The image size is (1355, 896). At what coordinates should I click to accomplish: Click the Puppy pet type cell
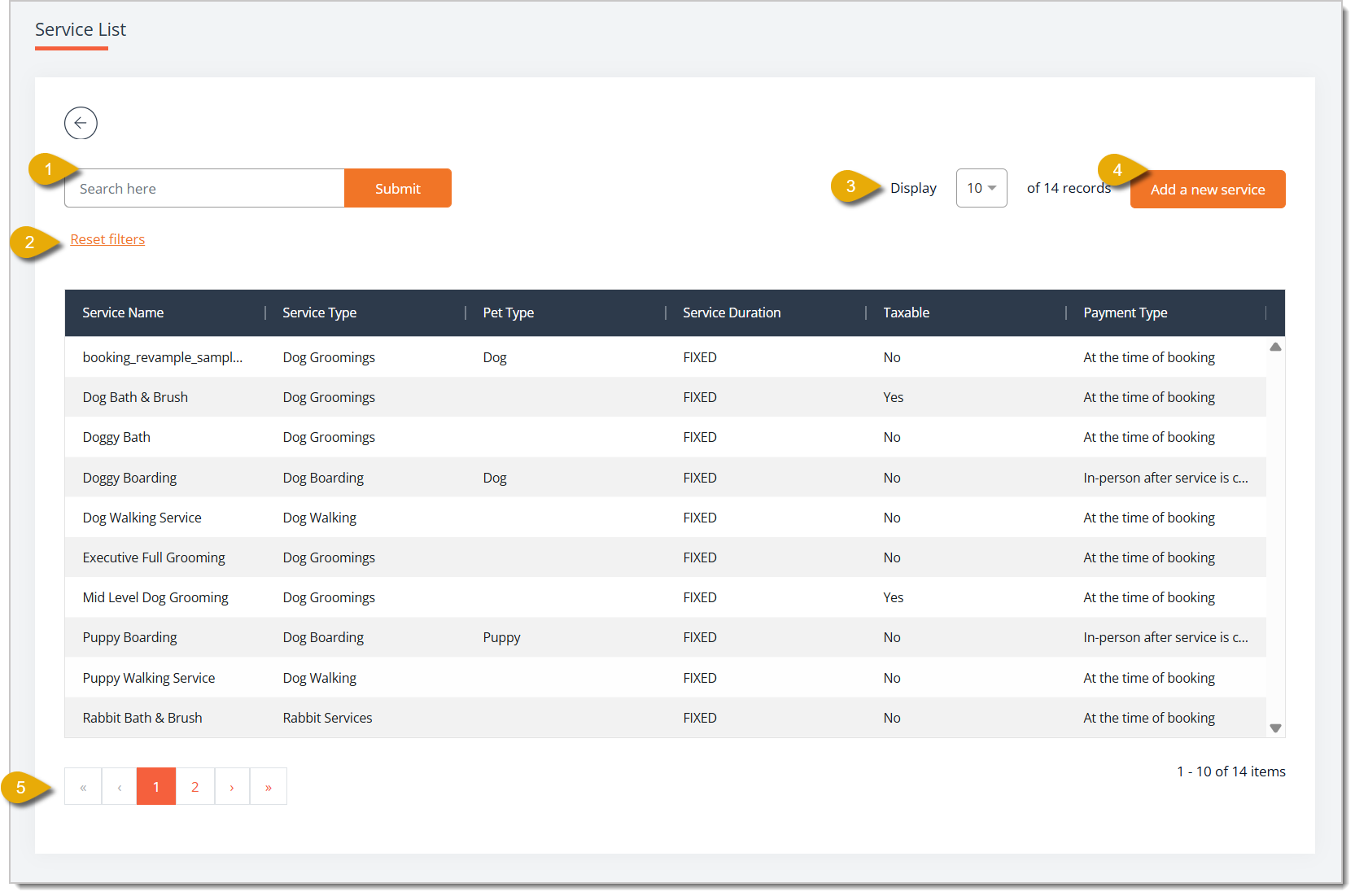coord(501,637)
